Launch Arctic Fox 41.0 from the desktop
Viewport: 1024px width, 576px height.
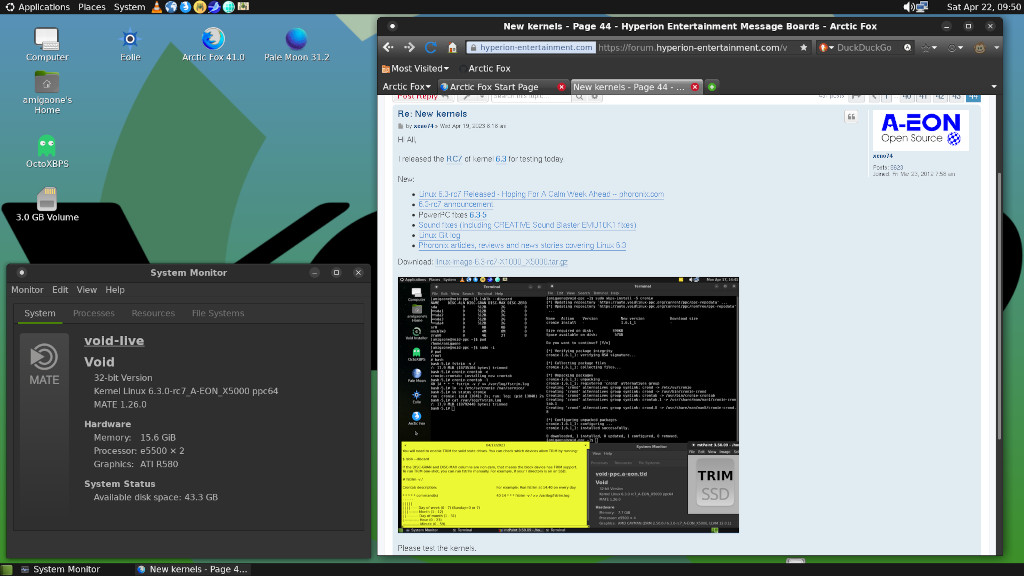coord(213,44)
